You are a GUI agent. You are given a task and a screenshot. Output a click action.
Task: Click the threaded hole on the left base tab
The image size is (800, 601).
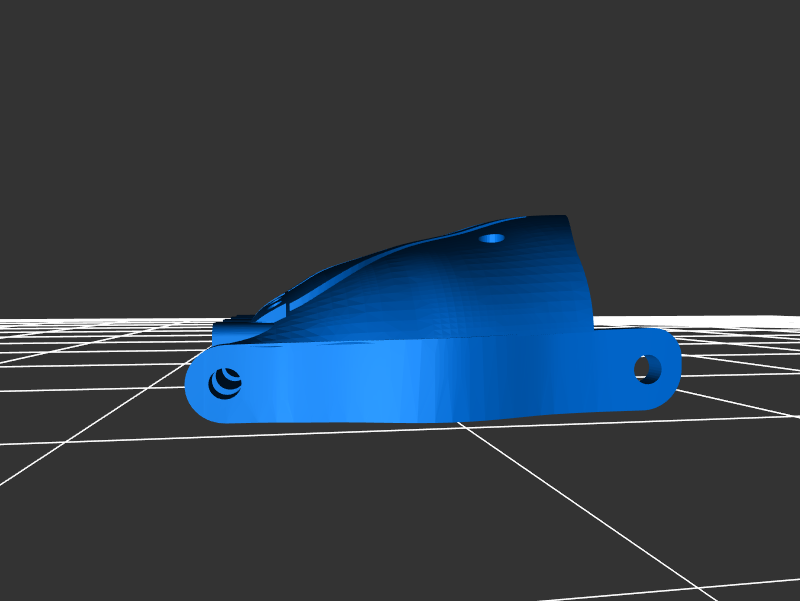pyautogui.click(x=225, y=382)
